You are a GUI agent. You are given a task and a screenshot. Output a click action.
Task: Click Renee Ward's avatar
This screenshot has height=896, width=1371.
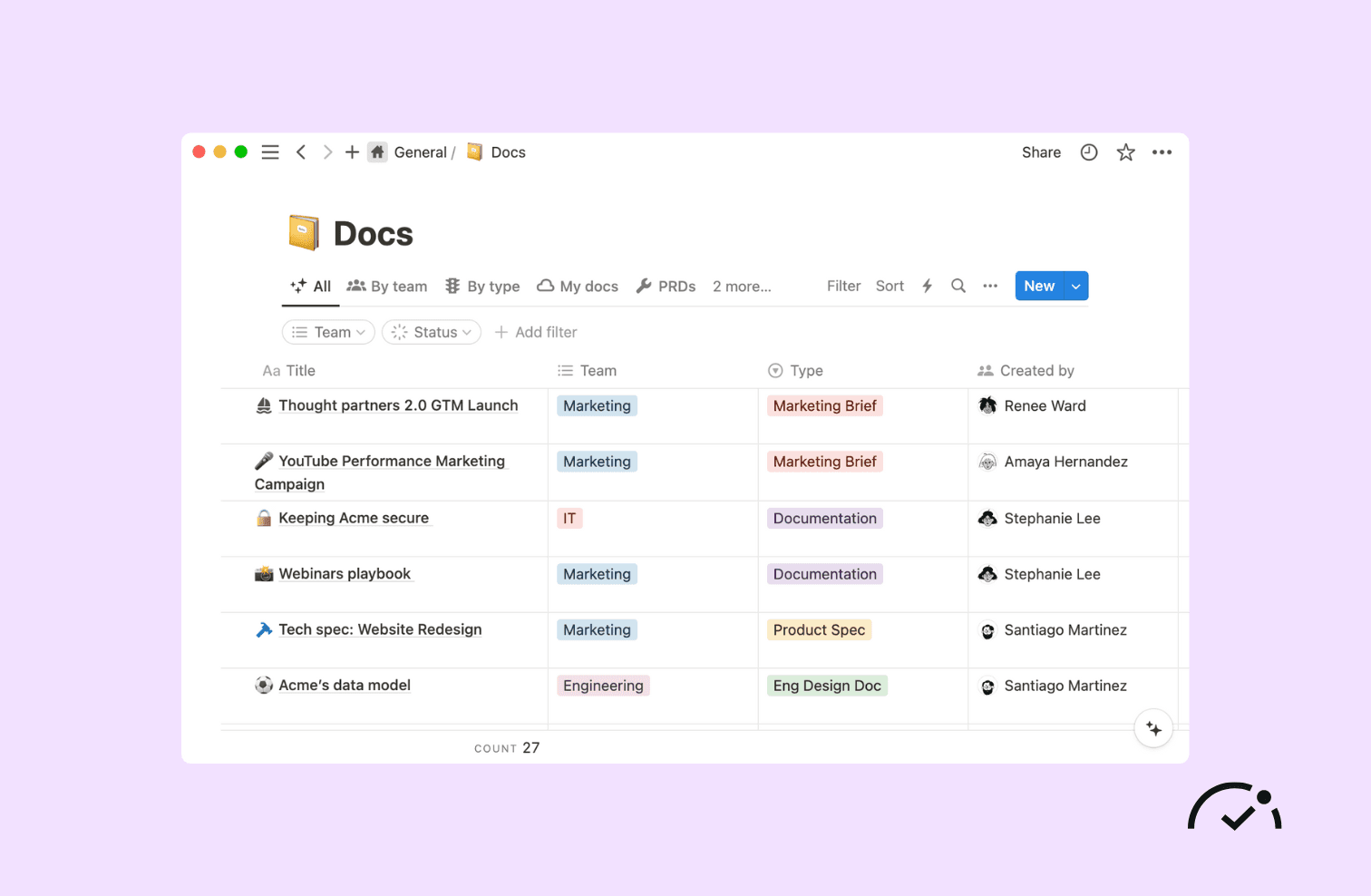point(987,405)
